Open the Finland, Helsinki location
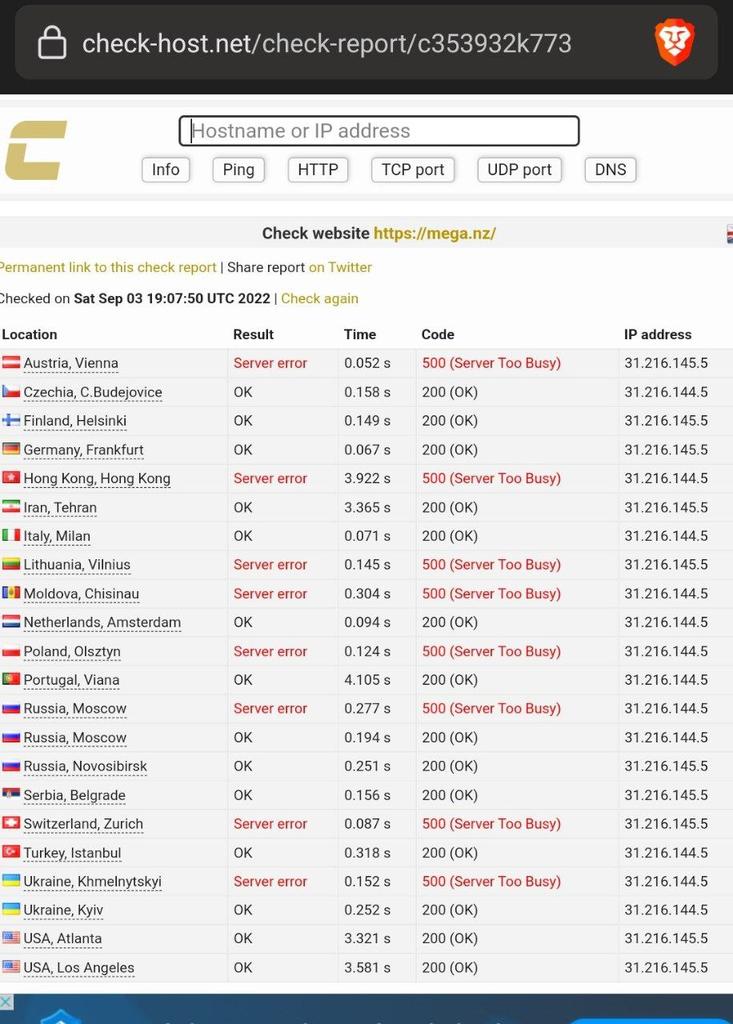Screen dimensions: 733x1024 [75, 421]
